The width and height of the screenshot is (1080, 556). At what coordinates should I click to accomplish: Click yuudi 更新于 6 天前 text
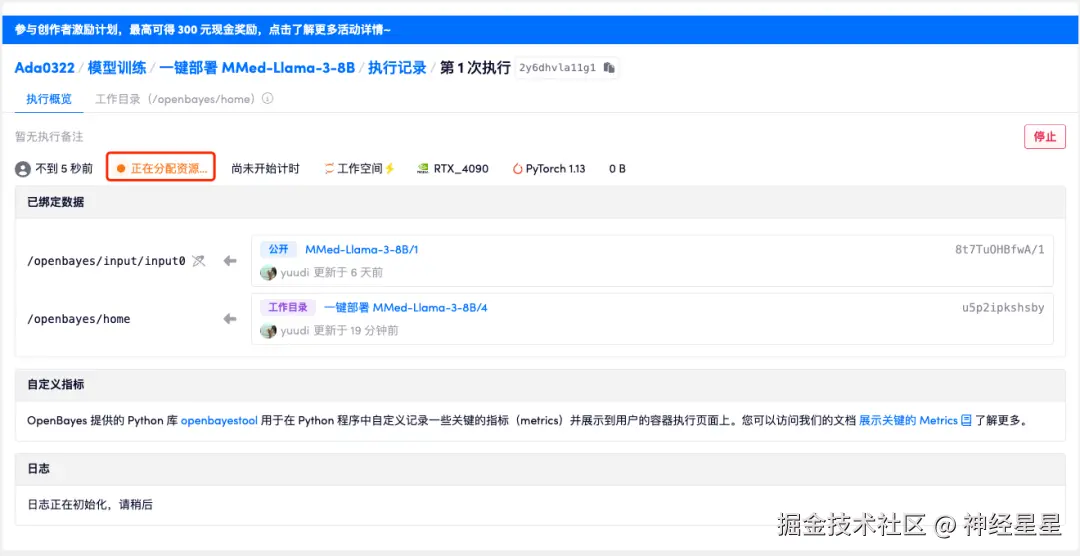point(332,273)
